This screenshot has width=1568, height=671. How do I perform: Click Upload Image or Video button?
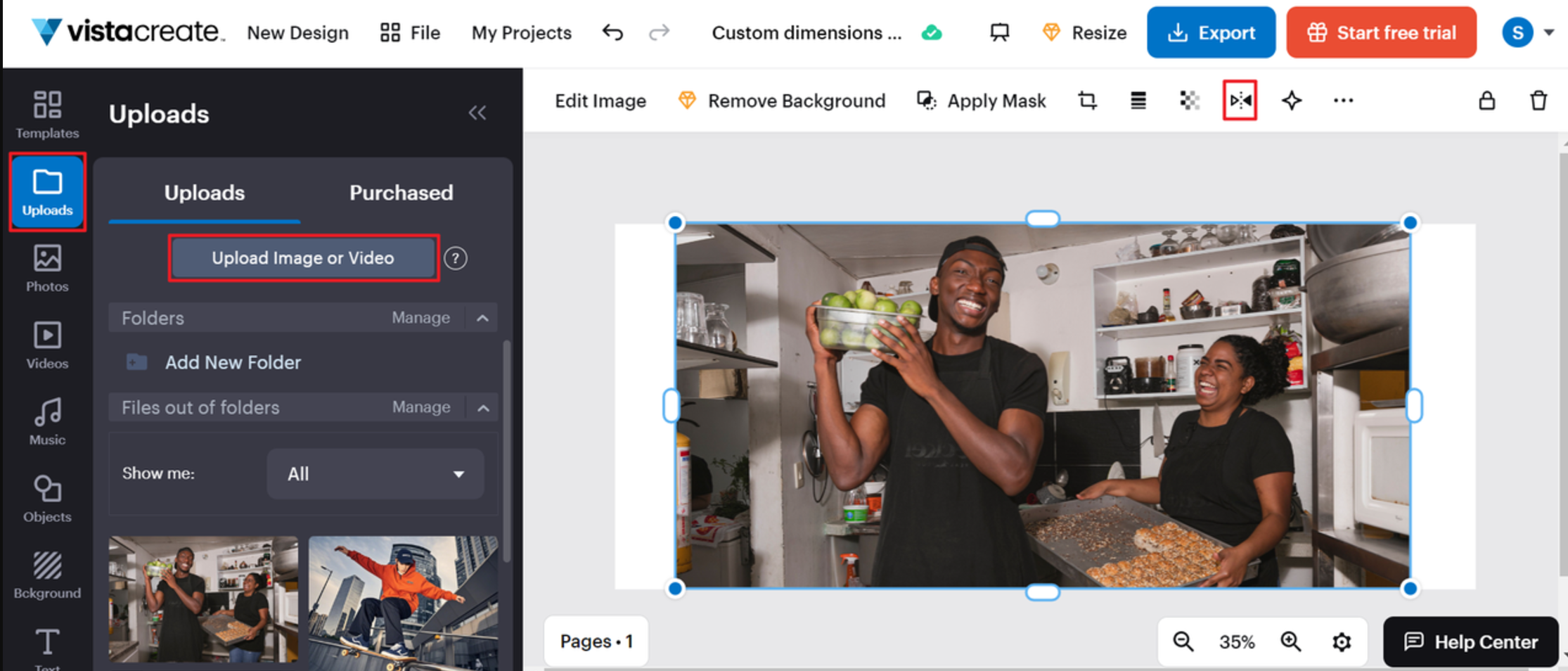pyautogui.click(x=303, y=258)
